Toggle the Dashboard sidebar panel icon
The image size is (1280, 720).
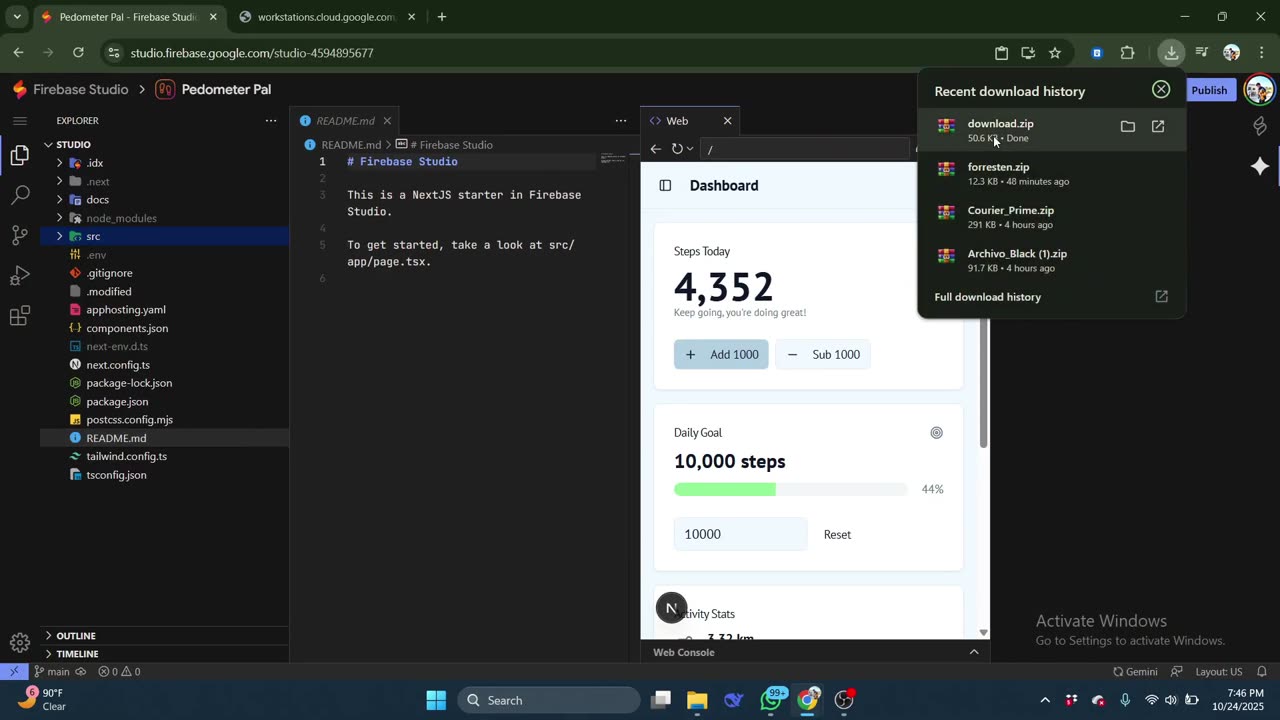pos(665,185)
